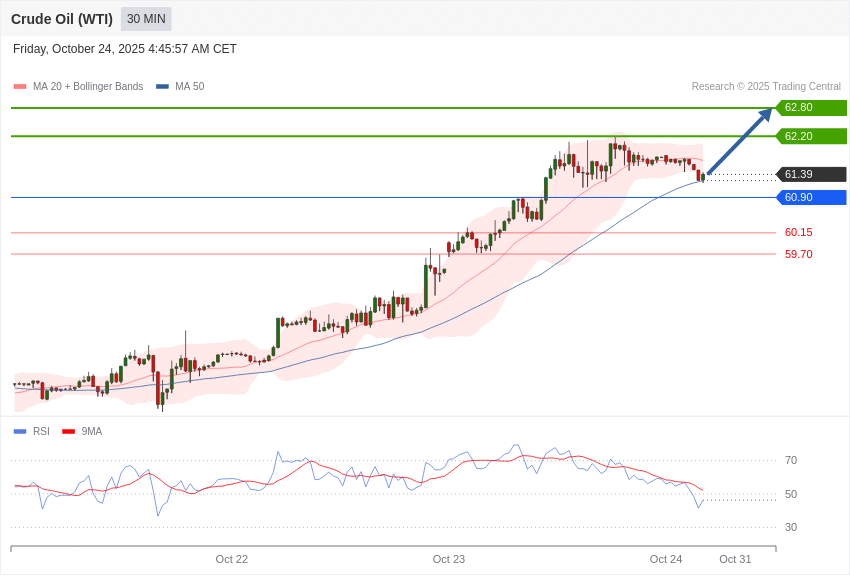Click the blue RSI legend swatch
The width and height of the screenshot is (850, 576).
pos(20,432)
